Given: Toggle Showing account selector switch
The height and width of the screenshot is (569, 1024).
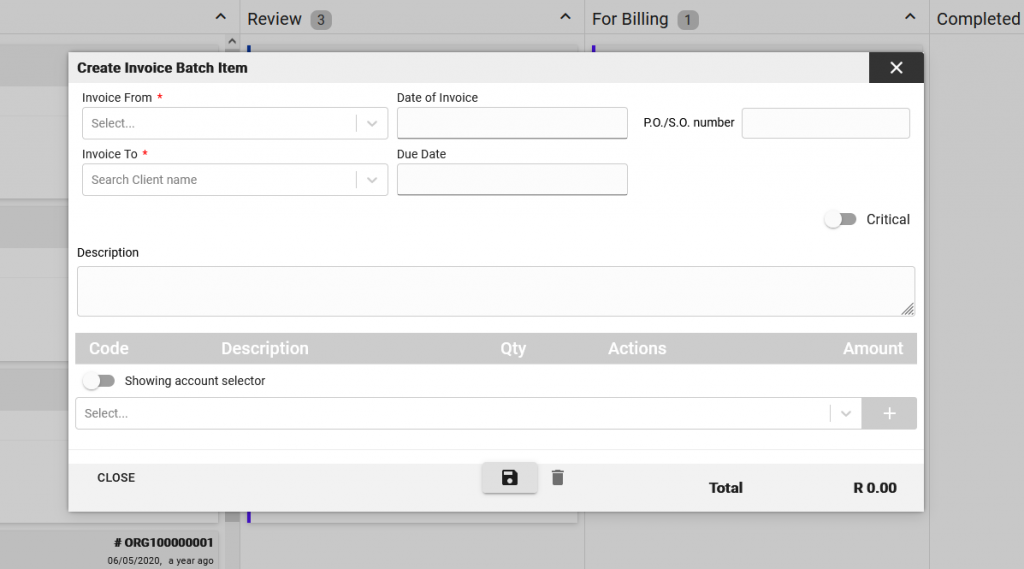Looking at the screenshot, I should click(99, 381).
